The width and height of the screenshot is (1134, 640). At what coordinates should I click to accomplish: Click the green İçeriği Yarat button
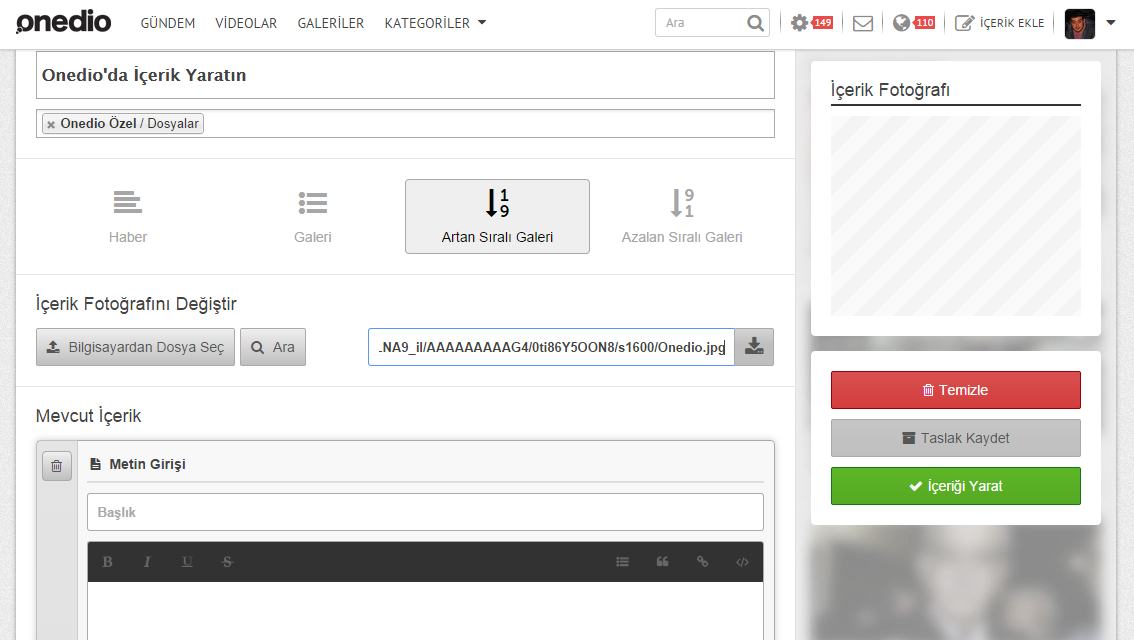tap(955, 486)
